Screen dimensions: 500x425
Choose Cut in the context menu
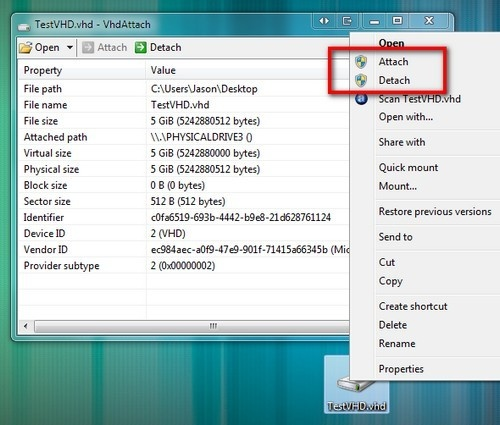coord(387,262)
